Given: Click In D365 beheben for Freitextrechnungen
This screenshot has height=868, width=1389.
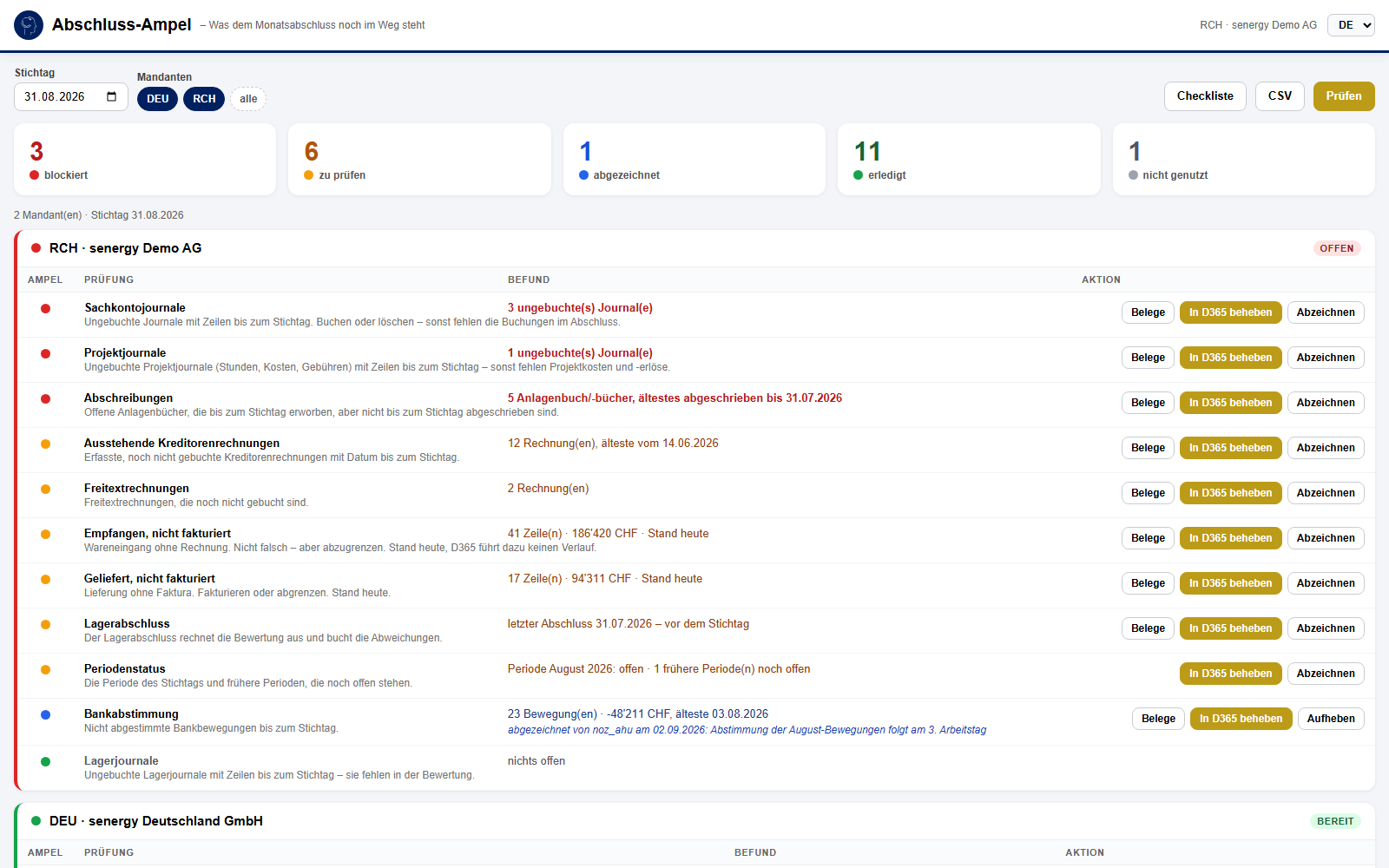Looking at the screenshot, I should (x=1230, y=493).
